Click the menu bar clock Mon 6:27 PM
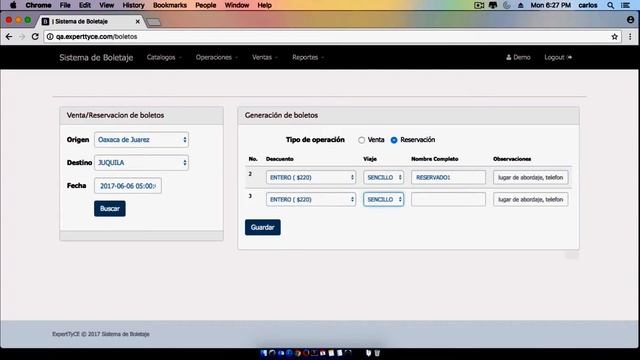 point(550,5)
